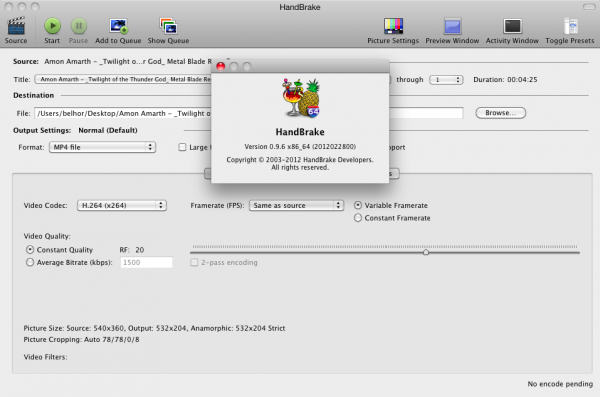Open the Video Codec H.264 dropdown
Viewport: 600px width, 397px height.
point(122,205)
